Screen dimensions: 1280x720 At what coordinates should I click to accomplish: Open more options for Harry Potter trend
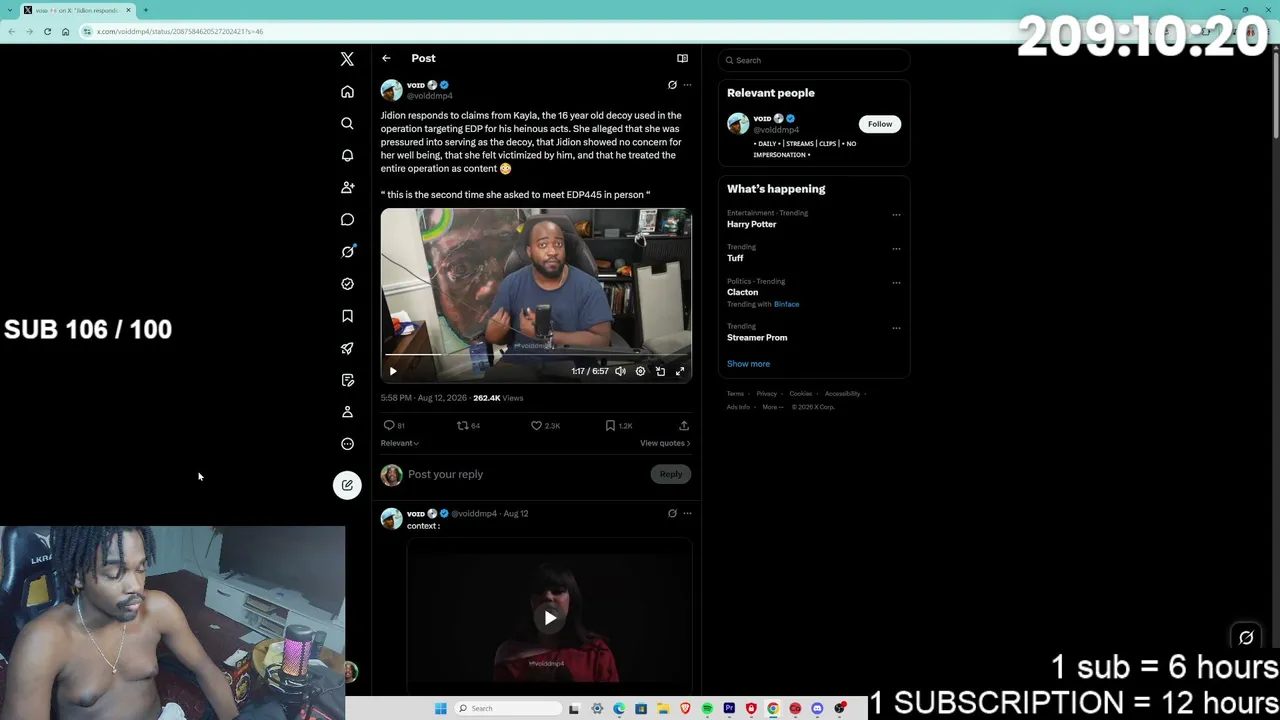[x=896, y=215]
